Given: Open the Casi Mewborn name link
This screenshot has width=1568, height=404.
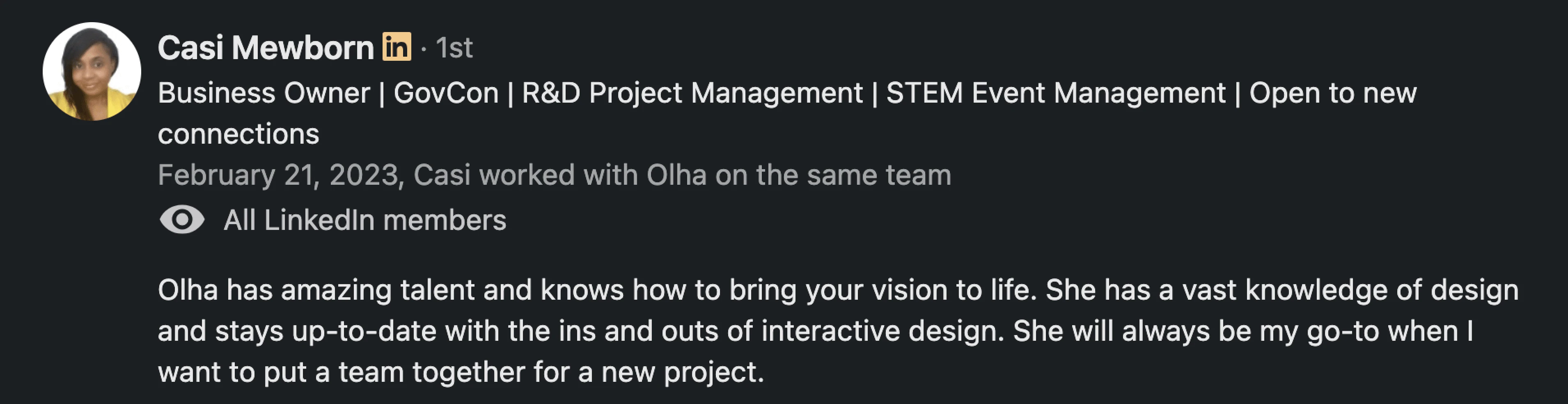Looking at the screenshot, I should pyautogui.click(x=266, y=48).
